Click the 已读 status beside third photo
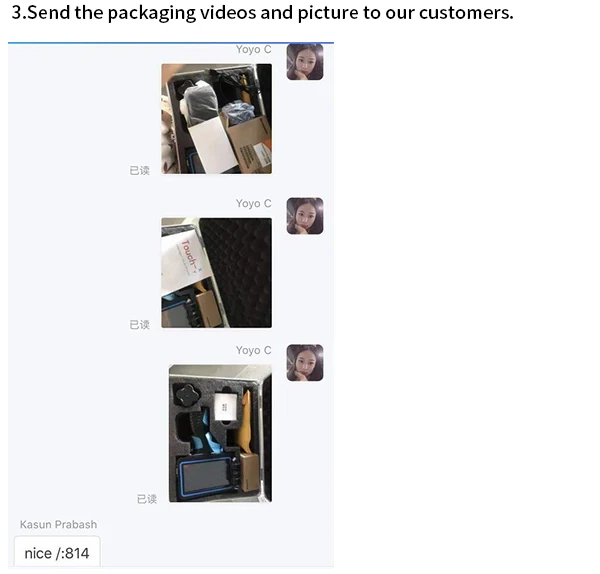 (147, 499)
